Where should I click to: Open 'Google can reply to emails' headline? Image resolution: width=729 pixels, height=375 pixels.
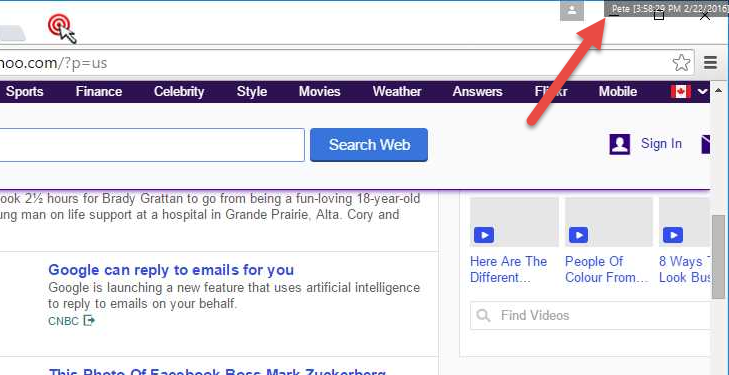pos(171,270)
